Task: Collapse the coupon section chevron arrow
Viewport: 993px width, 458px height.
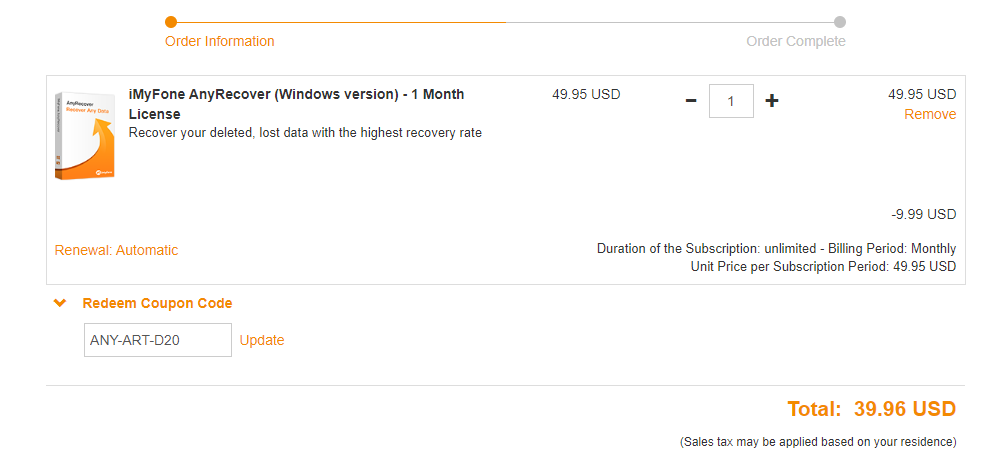Action: pos(60,303)
